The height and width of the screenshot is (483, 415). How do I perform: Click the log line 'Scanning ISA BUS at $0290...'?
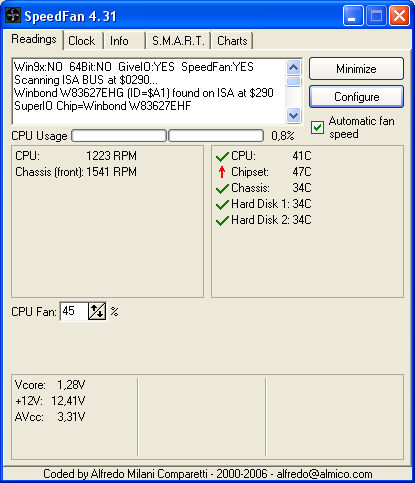click(86, 80)
